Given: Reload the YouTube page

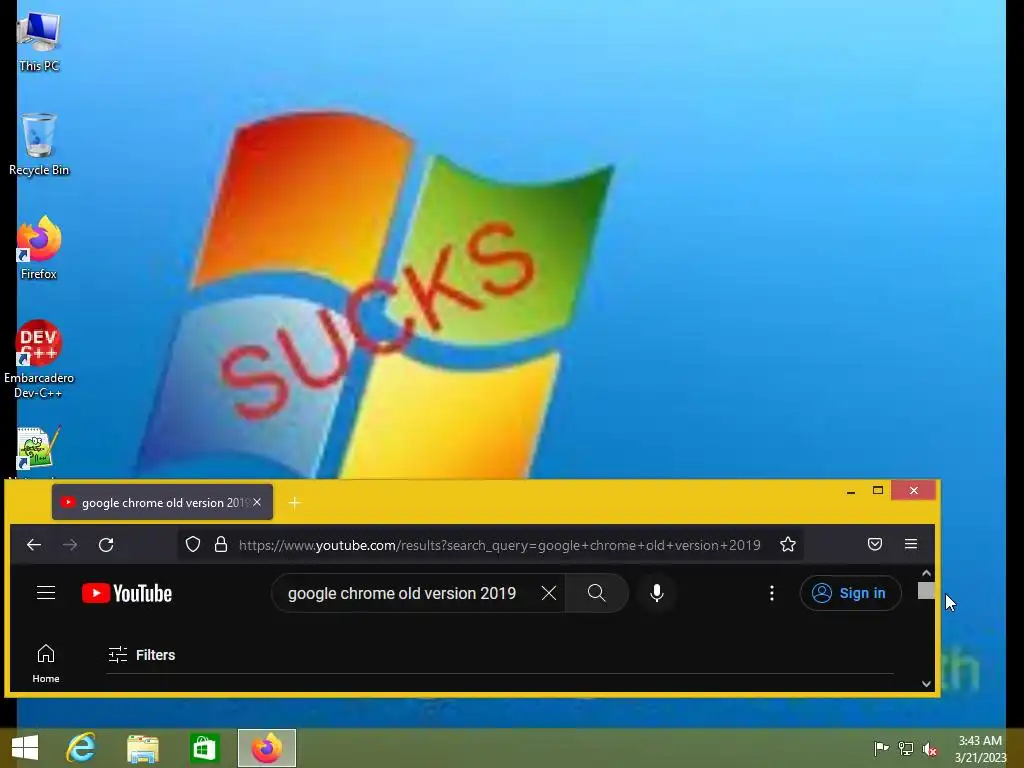Looking at the screenshot, I should [106, 545].
